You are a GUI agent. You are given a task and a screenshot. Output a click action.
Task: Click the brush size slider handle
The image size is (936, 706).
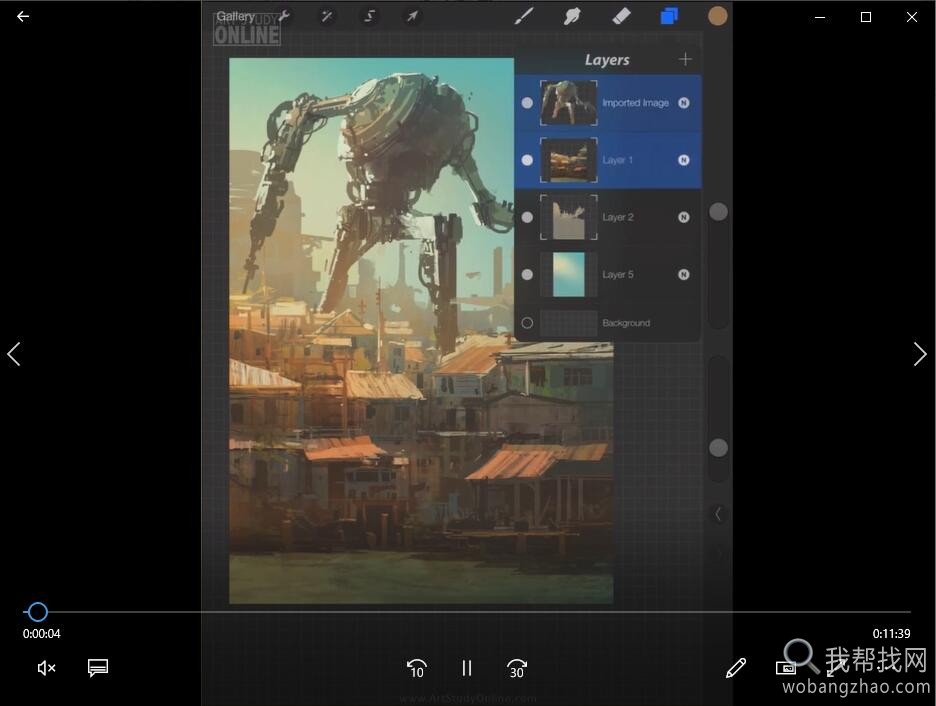(x=718, y=211)
